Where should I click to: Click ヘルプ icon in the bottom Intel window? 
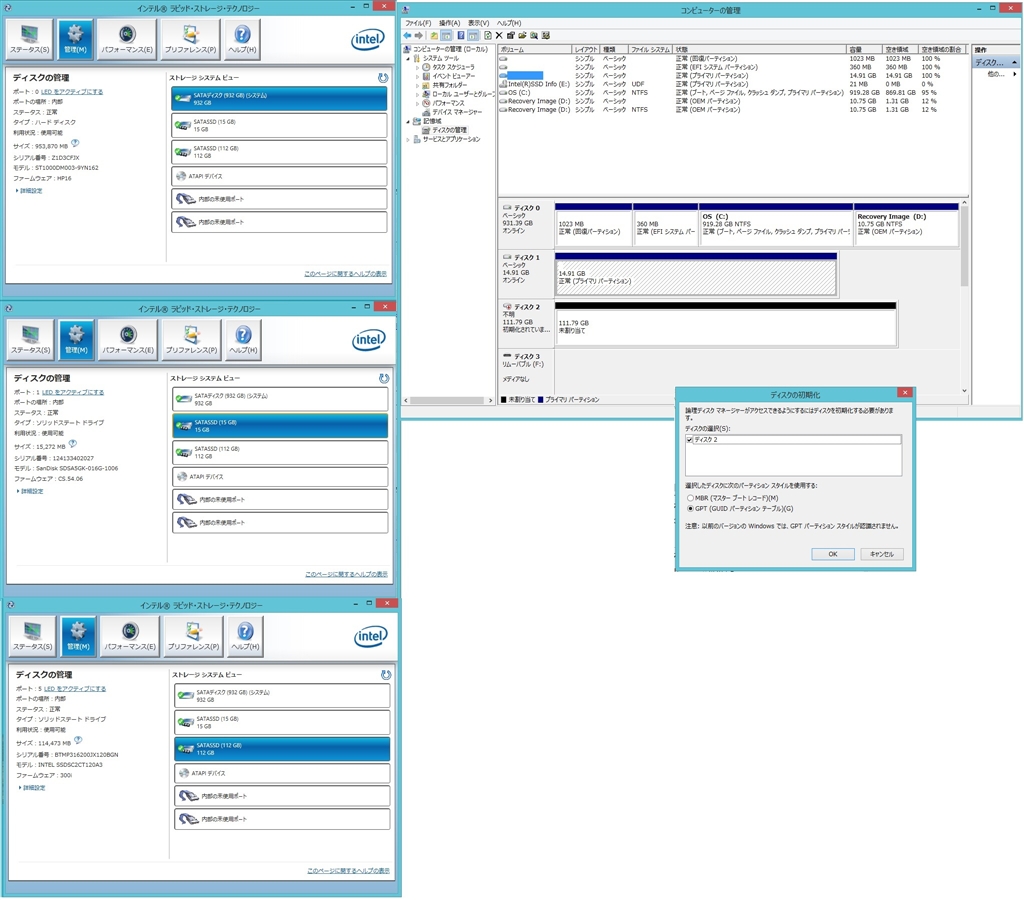coord(245,637)
